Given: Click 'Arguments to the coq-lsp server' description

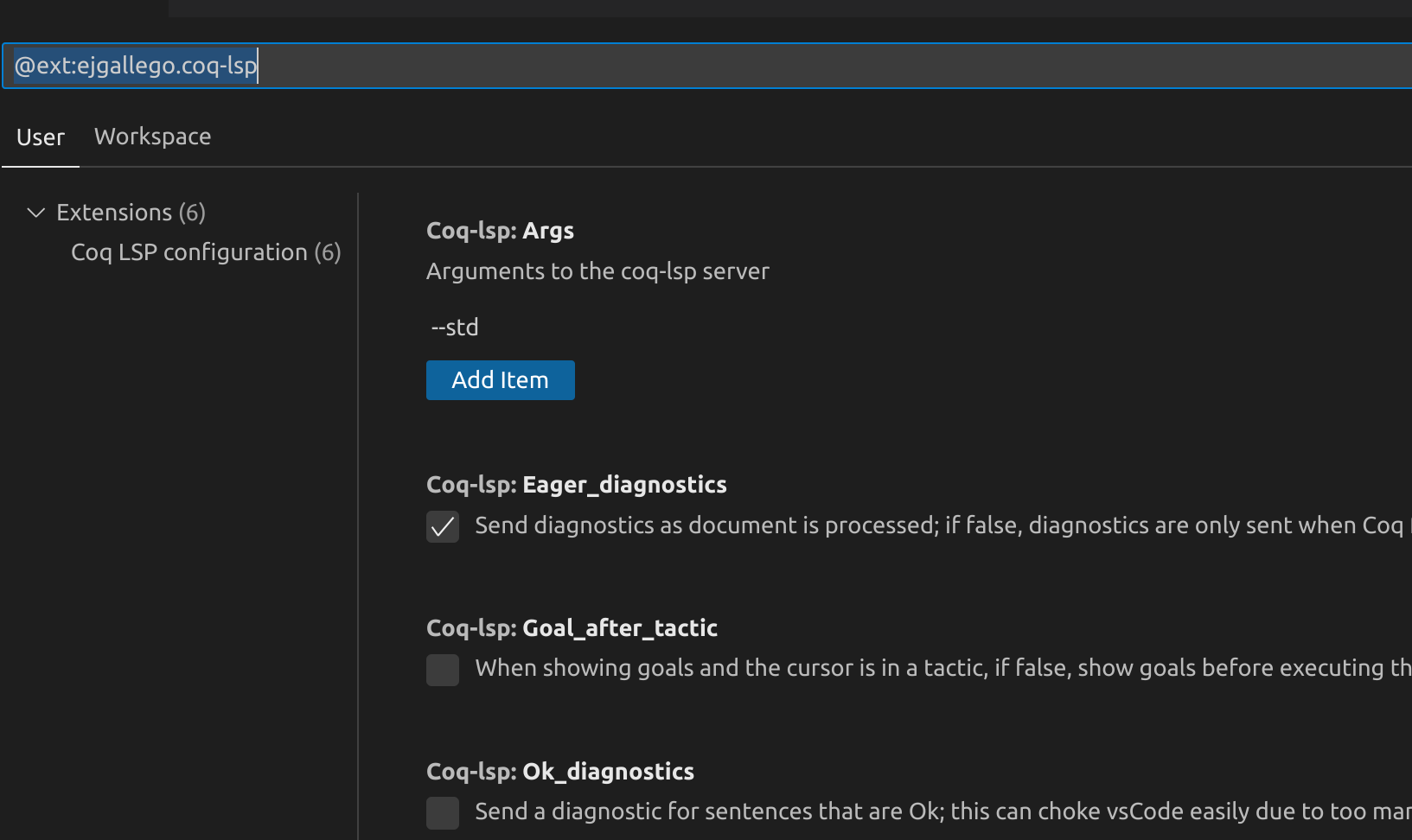Looking at the screenshot, I should [x=597, y=271].
